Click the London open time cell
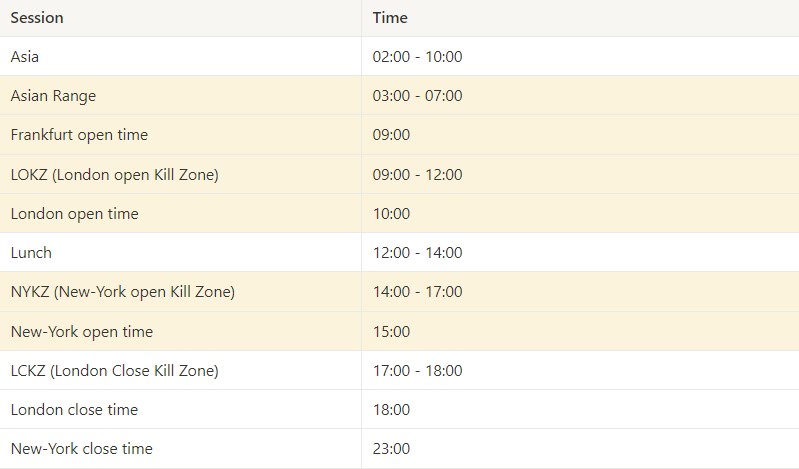 tap(180, 214)
